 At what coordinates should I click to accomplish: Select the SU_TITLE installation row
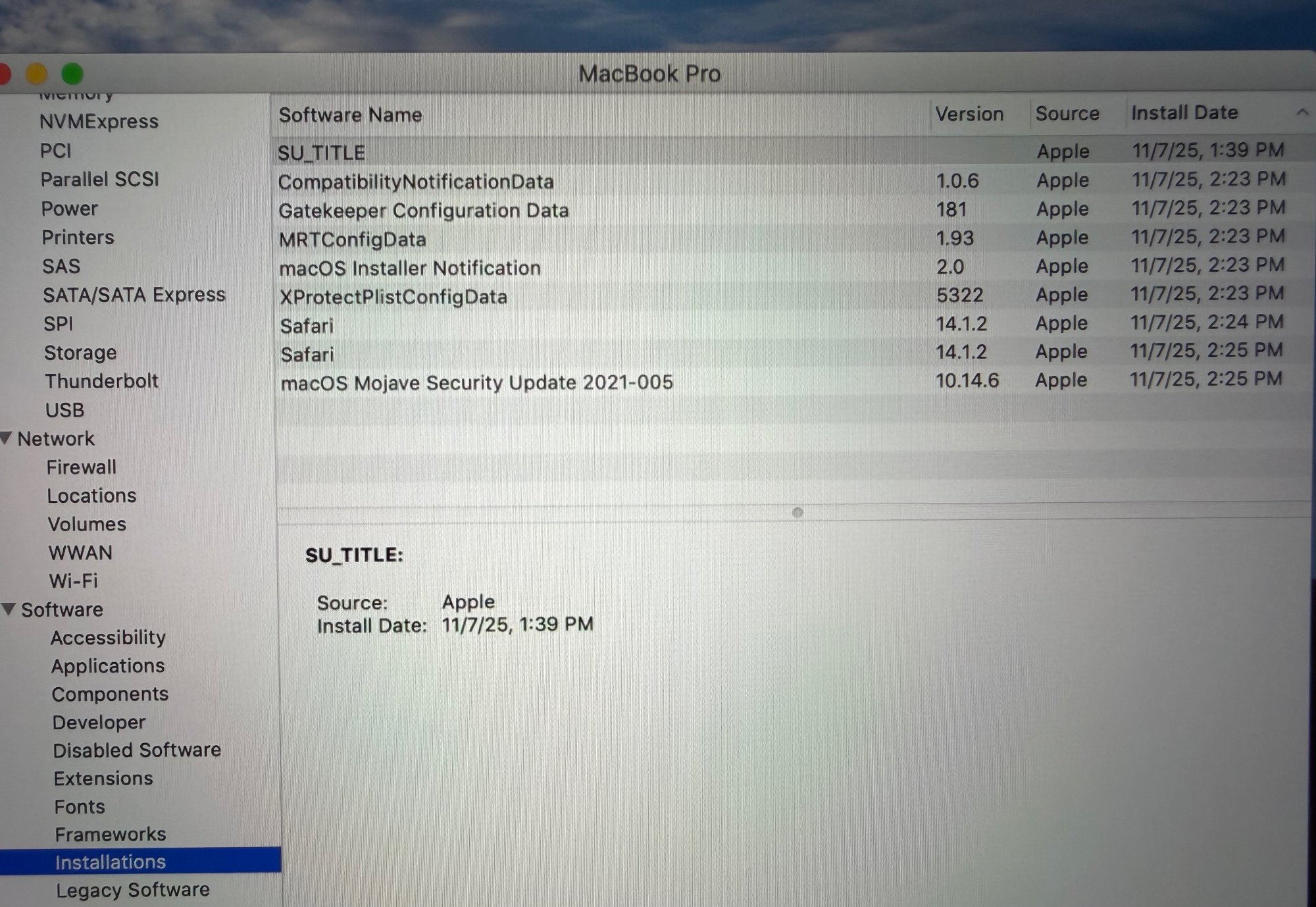[x=322, y=153]
